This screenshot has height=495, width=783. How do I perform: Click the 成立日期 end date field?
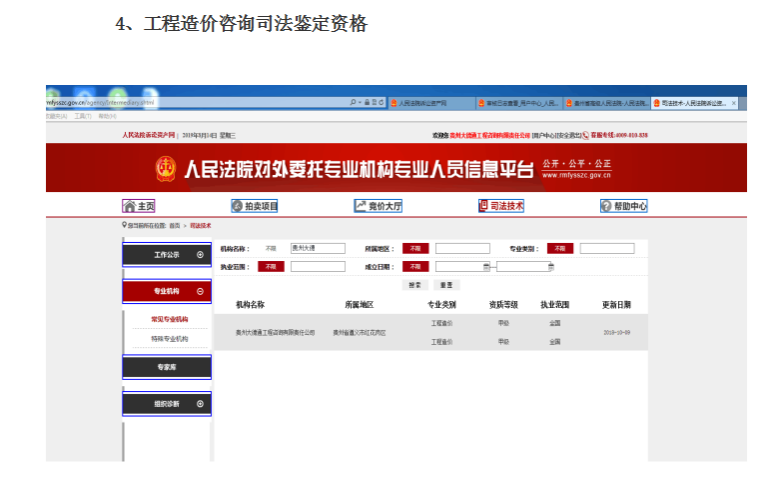pyautogui.click(x=522, y=267)
